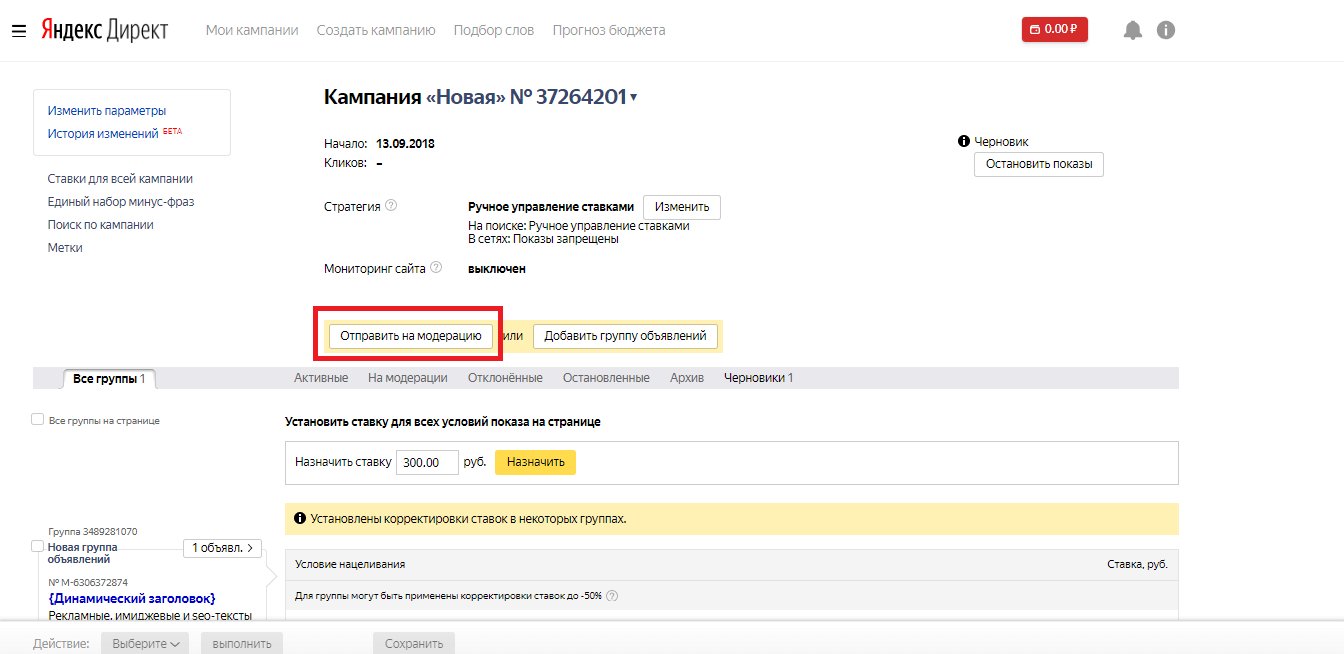Open the Изменить параметры link
1344x654 pixels.
[x=107, y=111]
